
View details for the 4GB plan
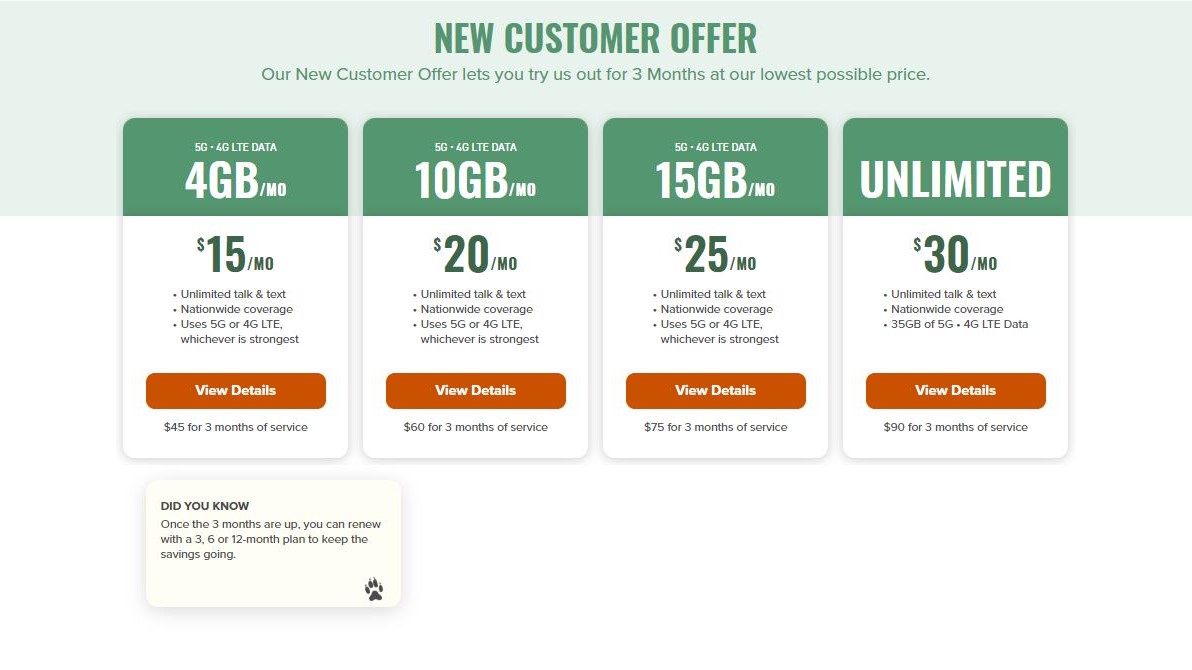click(236, 390)
